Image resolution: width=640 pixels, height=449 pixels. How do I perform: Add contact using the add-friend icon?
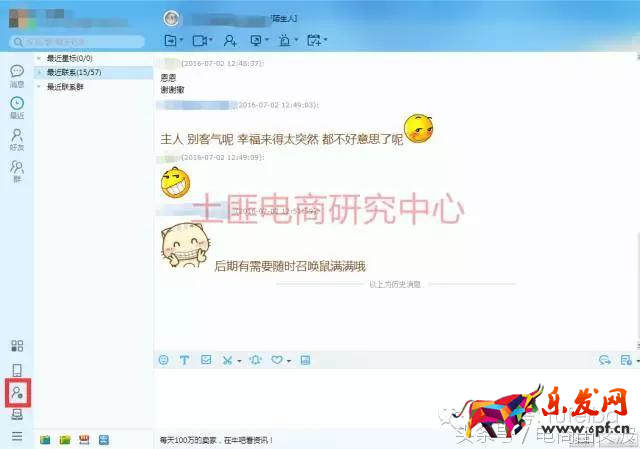[230, 40]
